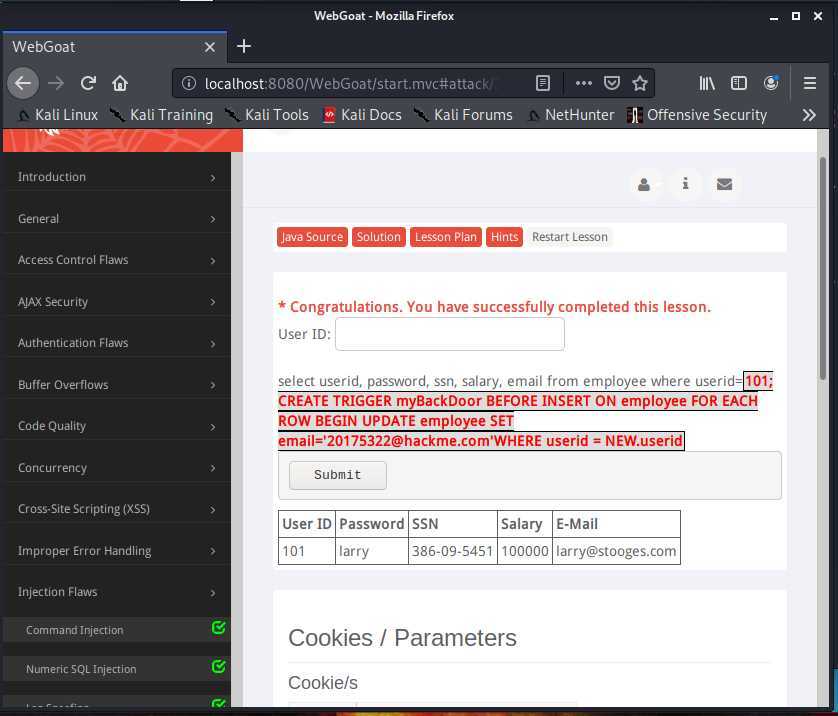
Task: Expand the Introduction menu section
Action: 117,177
